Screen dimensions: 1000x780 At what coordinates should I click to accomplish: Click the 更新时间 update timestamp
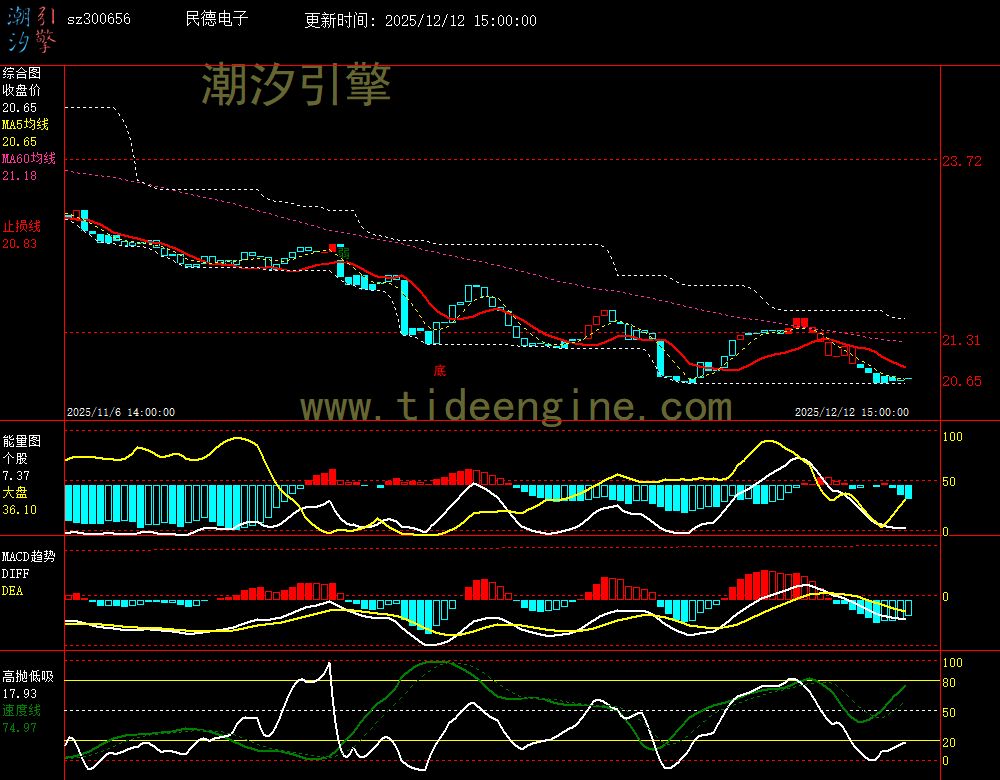[420, 21]
